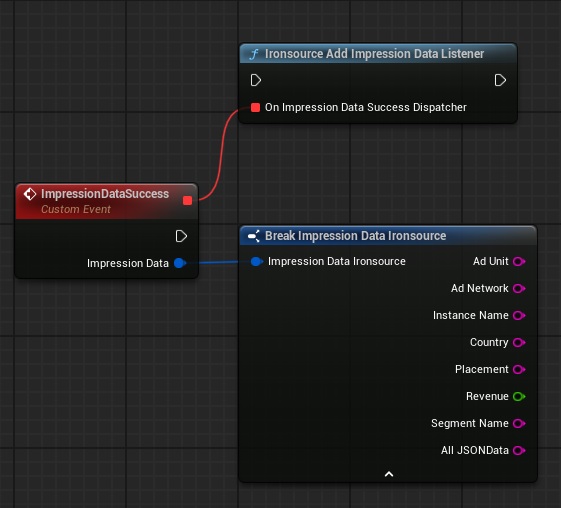Image resolution: width=561 pixels, height=508 pixels.
Task: Click the red delegate pin on ImpressionDataSuccess event
Action: coord(187,201)
